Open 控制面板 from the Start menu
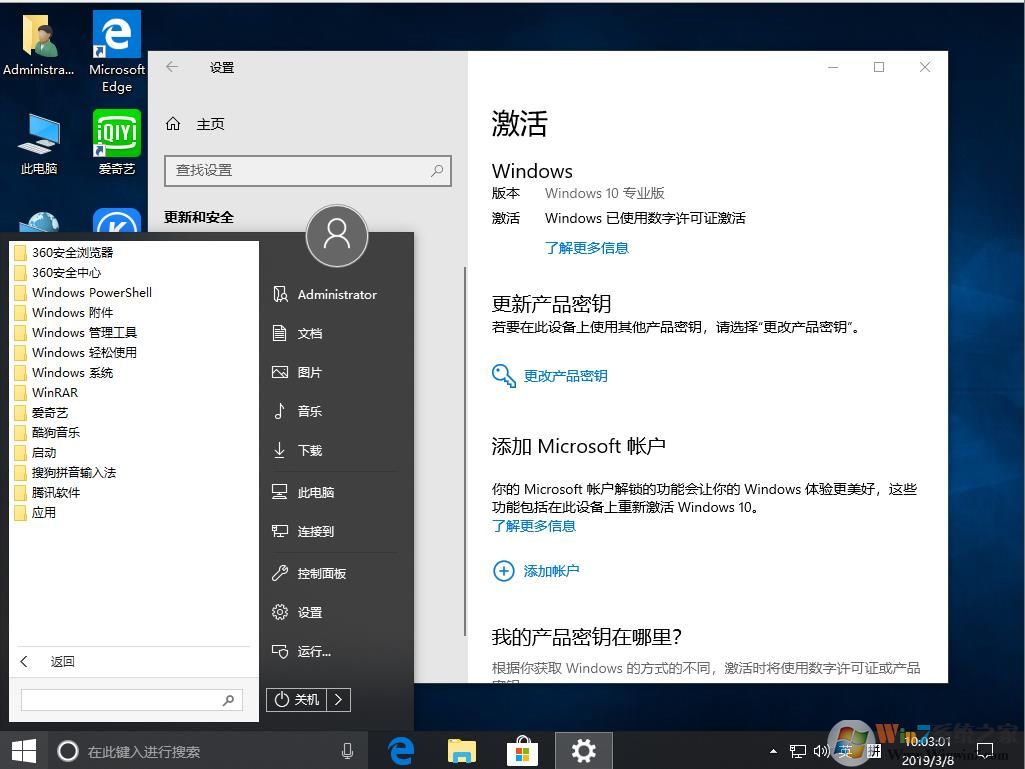The image size is (1025, 769). click(x=321, y=573)
